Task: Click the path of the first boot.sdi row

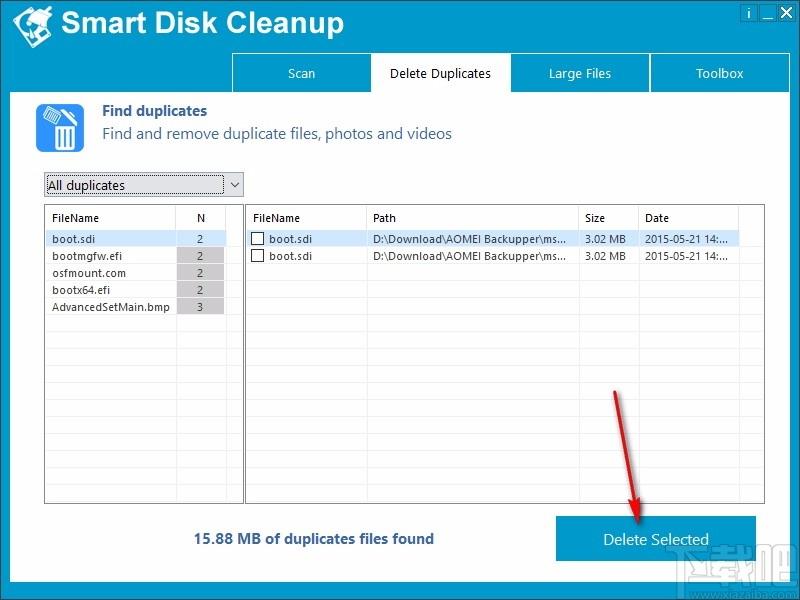Action: (x=469, y=239)
